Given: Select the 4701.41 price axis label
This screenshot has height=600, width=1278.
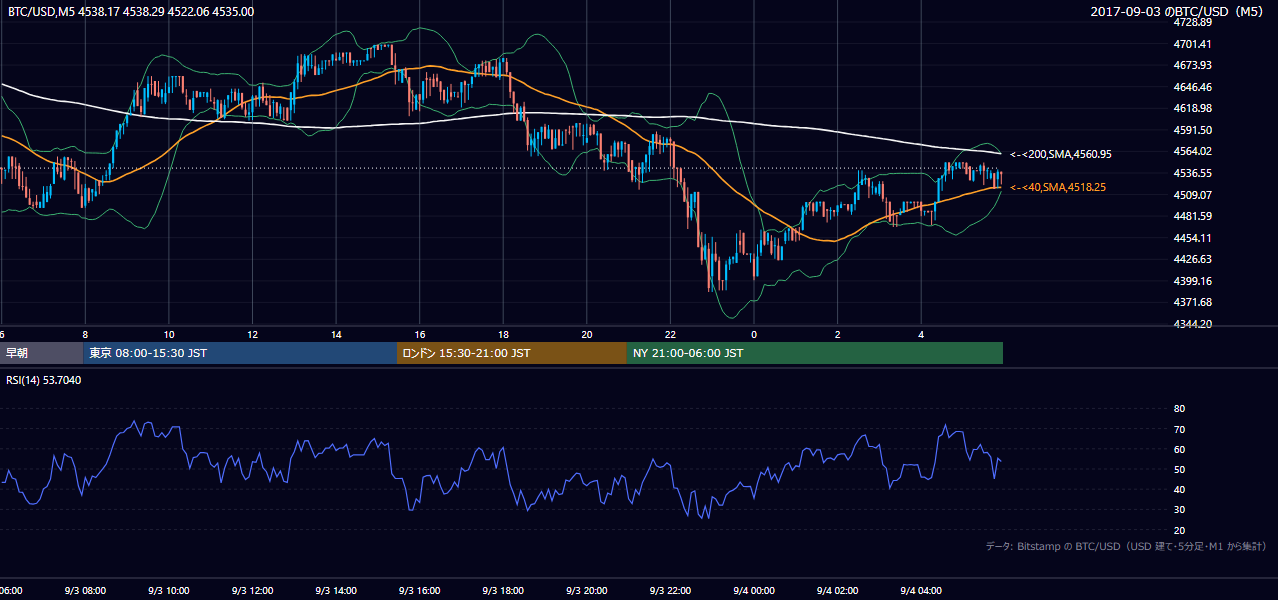Looking at the screenshot, I should point(1193,44).
